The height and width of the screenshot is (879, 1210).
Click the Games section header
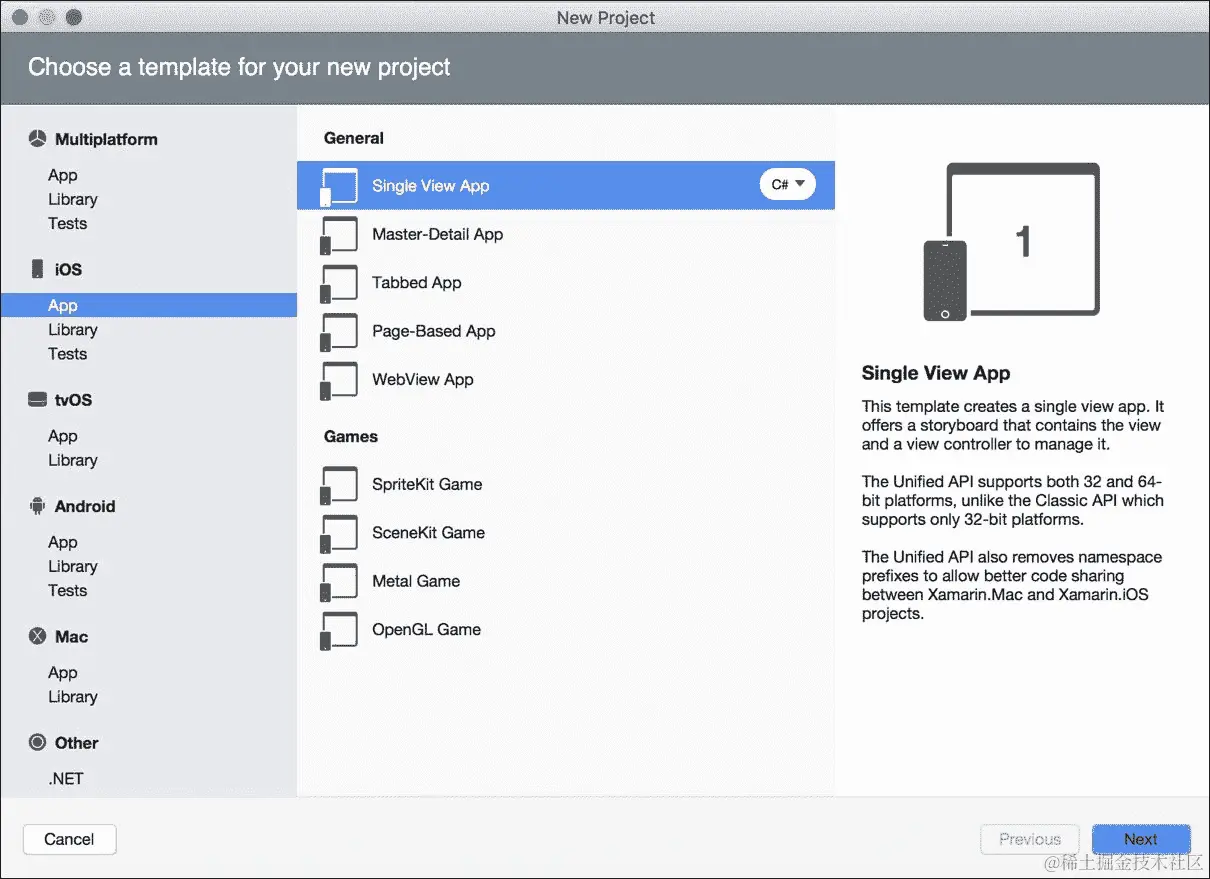pos(351,436)
